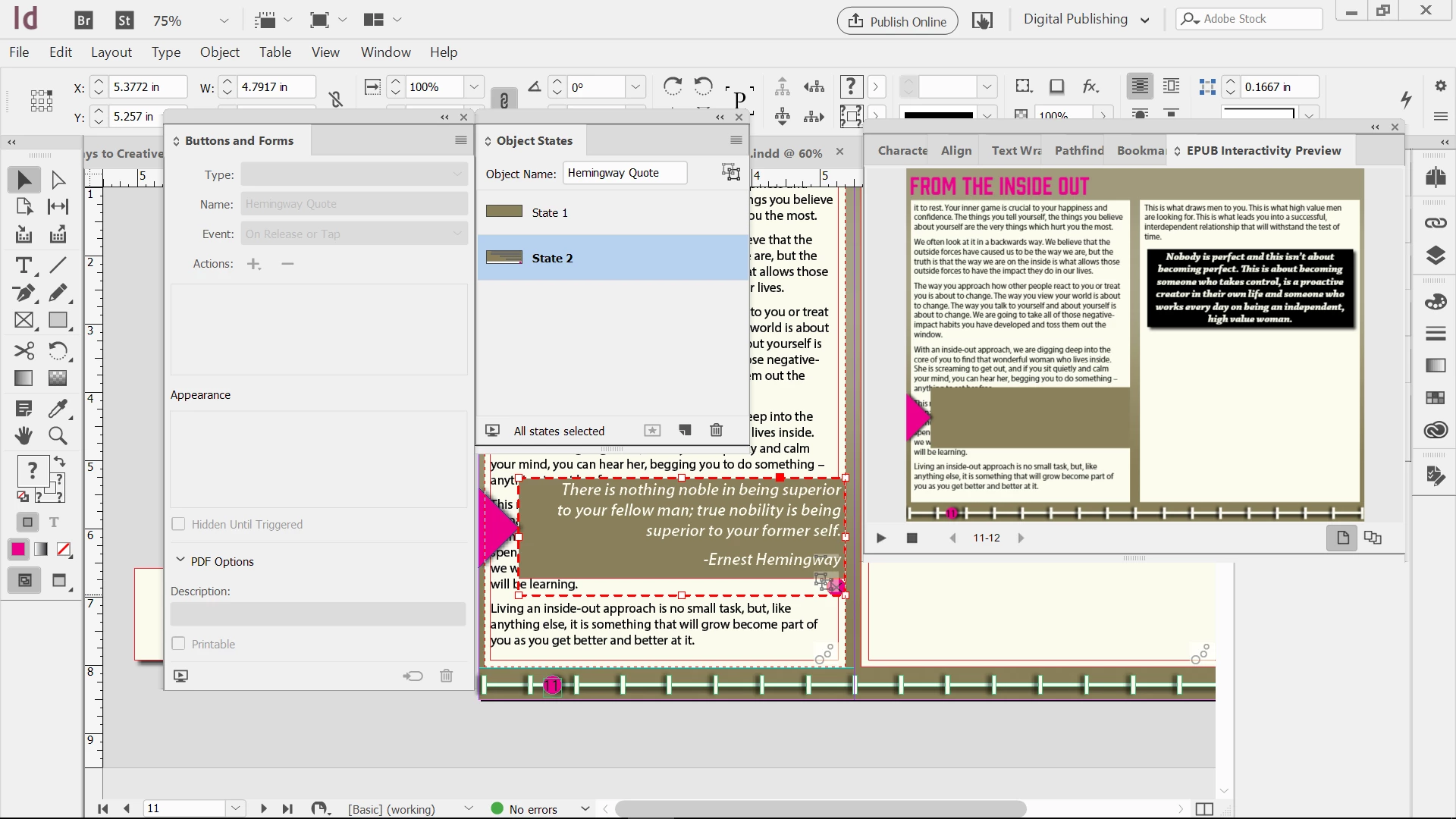This screenshot has width=1456, height=819.
Task: Click the Eyedropper tool
Action: 58,408
